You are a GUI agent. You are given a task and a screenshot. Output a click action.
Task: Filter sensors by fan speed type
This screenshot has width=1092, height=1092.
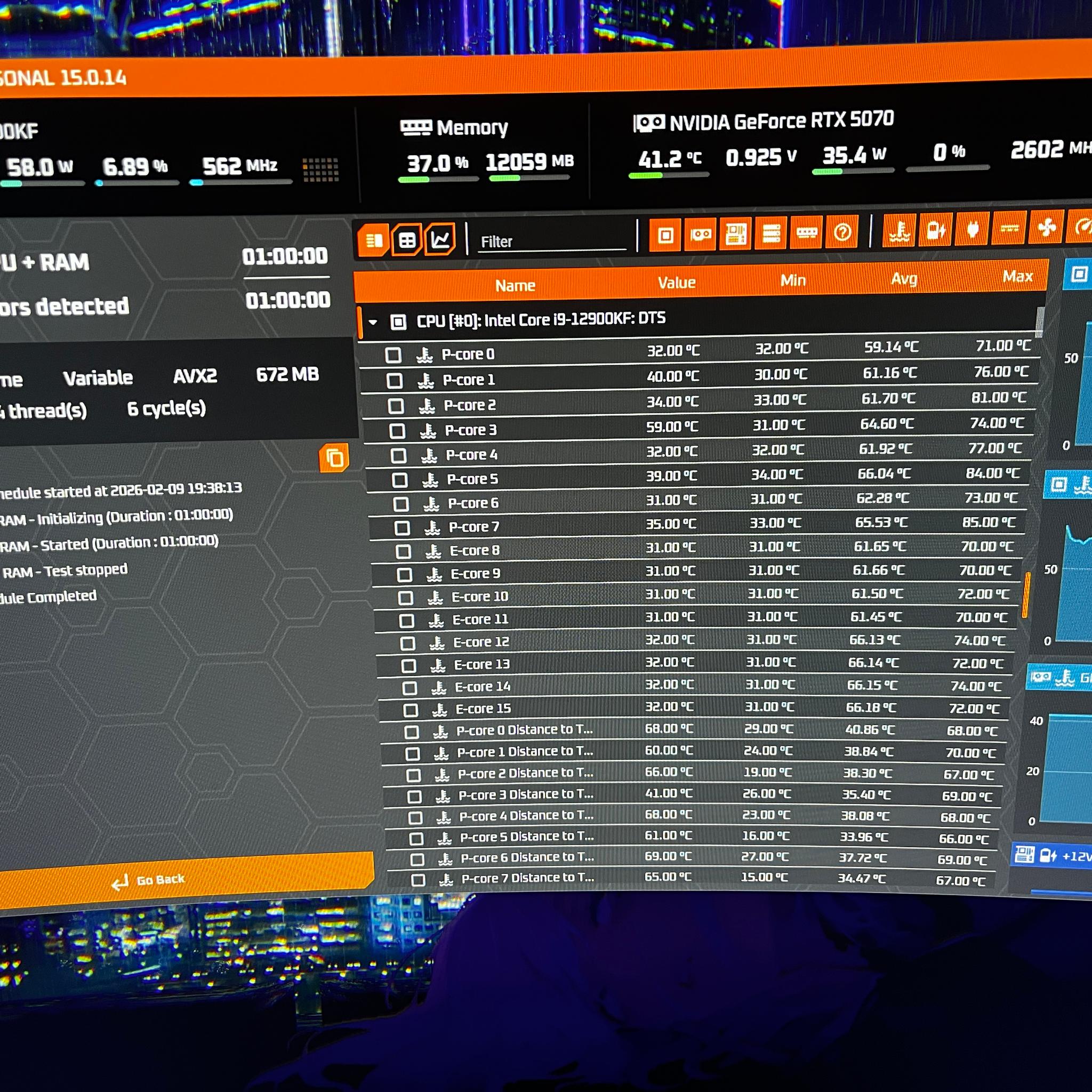point(1047,227)
